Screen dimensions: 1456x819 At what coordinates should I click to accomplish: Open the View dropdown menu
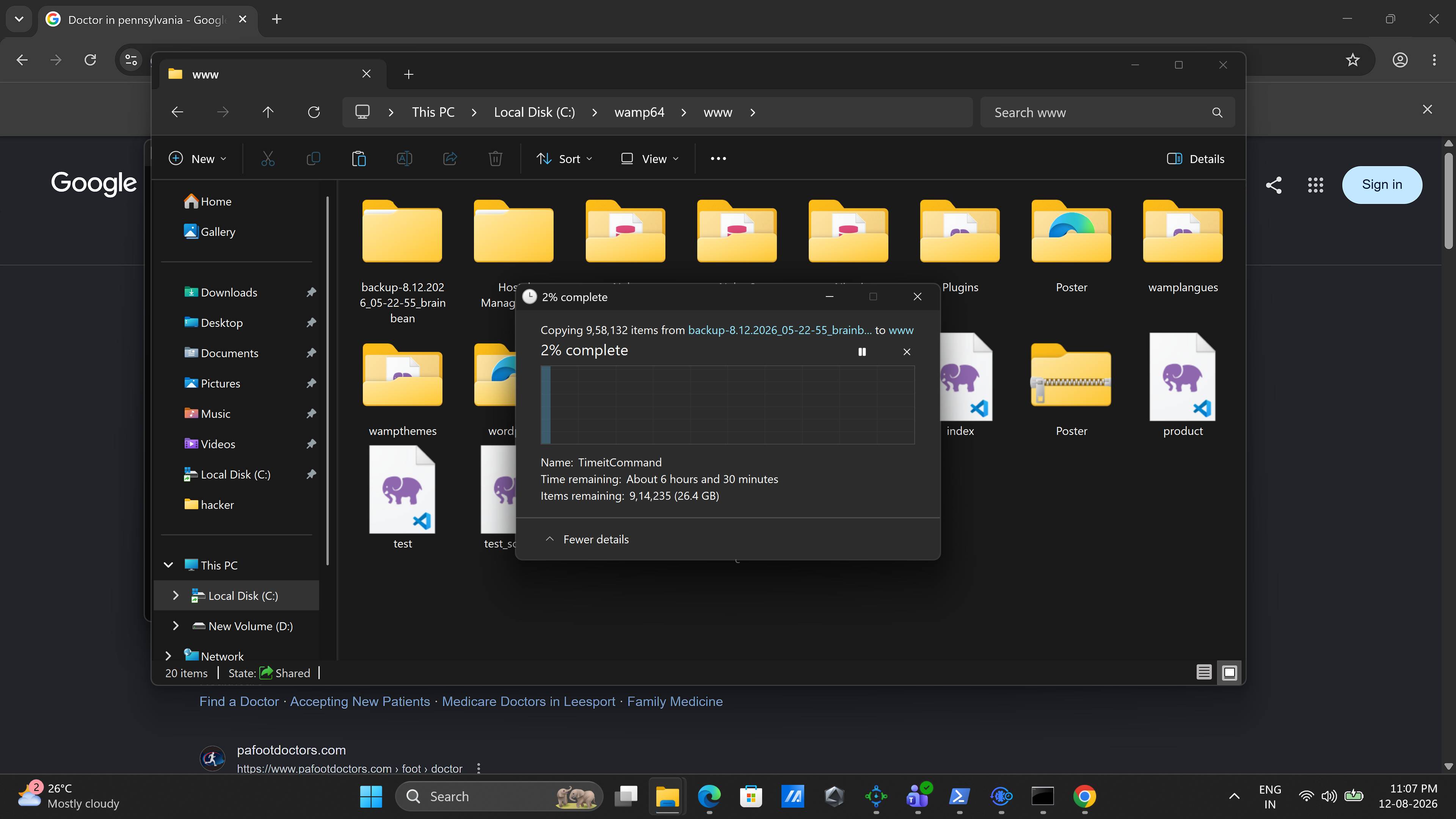tap(650, 159)
